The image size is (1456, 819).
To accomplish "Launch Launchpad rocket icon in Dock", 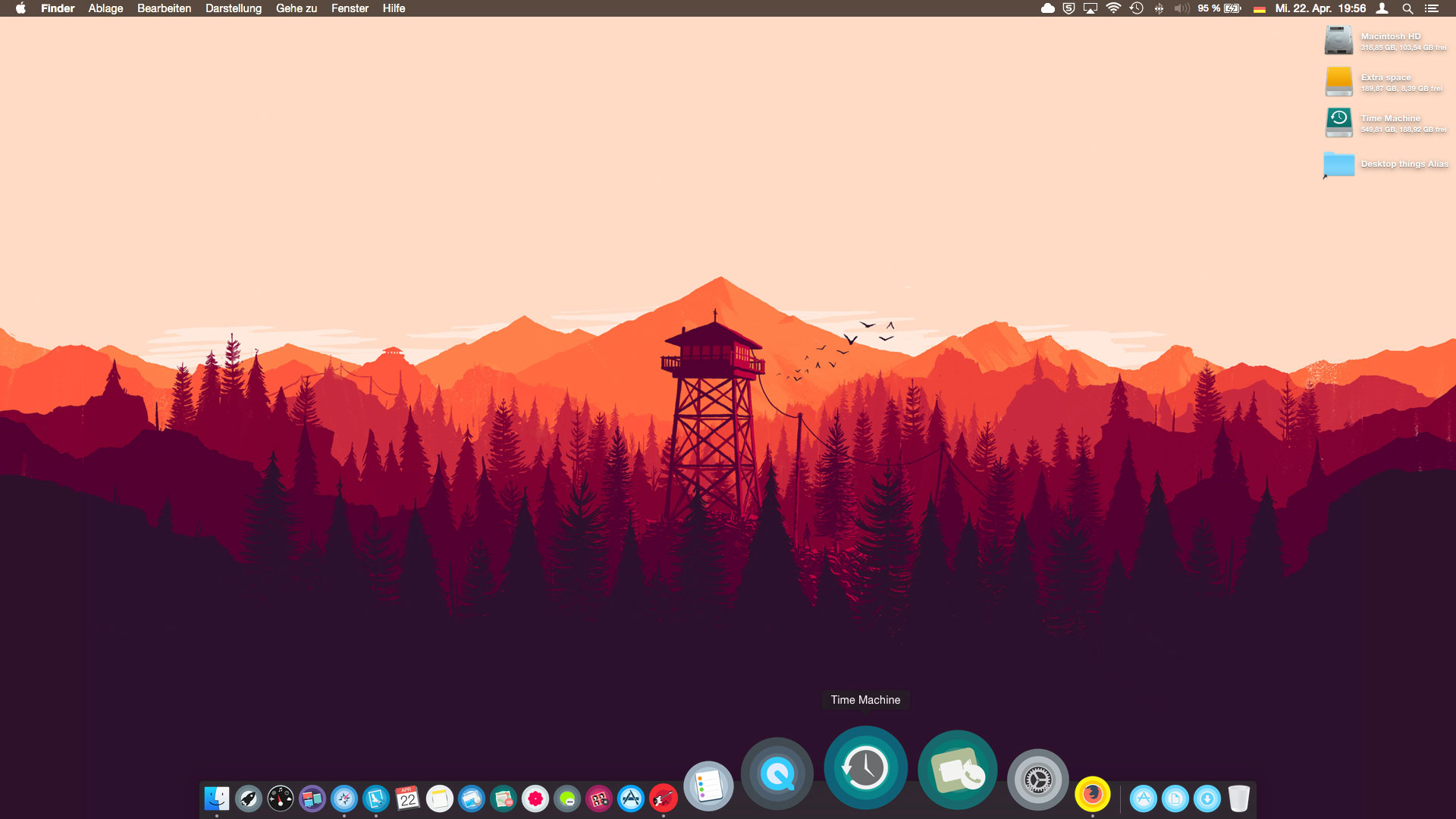I will (x=249, y=798).
